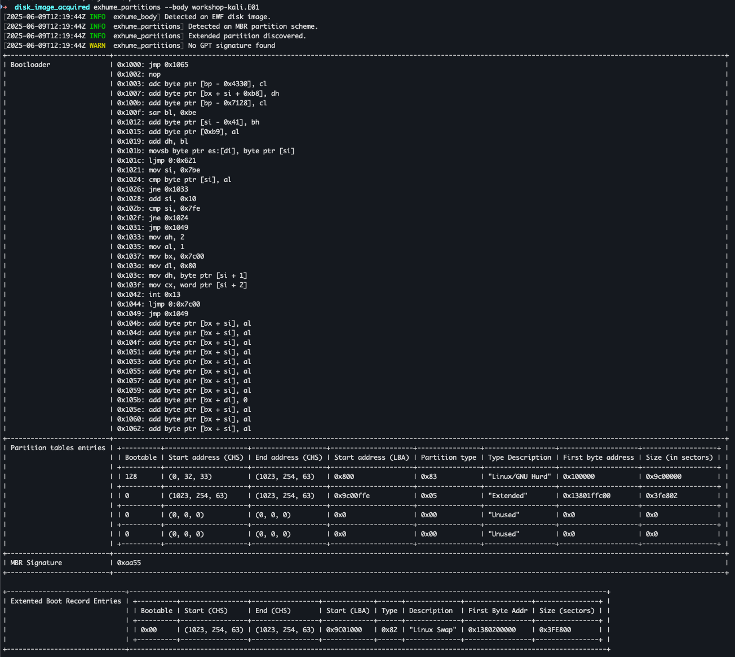Viewport: 735px width, 657px height.
Task: Click the EBR first byte address '0x1380200000'
Action: tap(492, 630)
